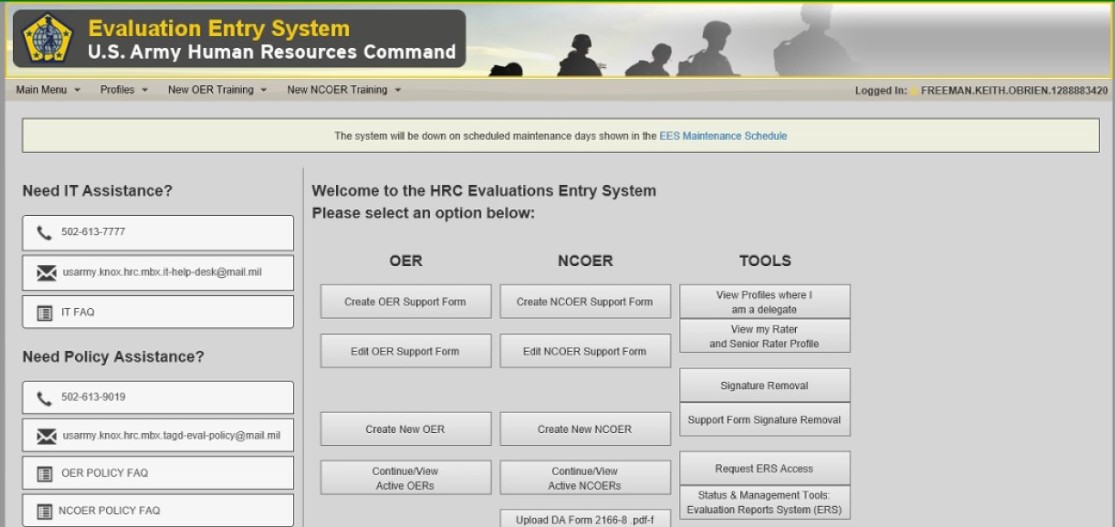Click the list icon next to OER POLICY FAQ

tap(45, 473)
